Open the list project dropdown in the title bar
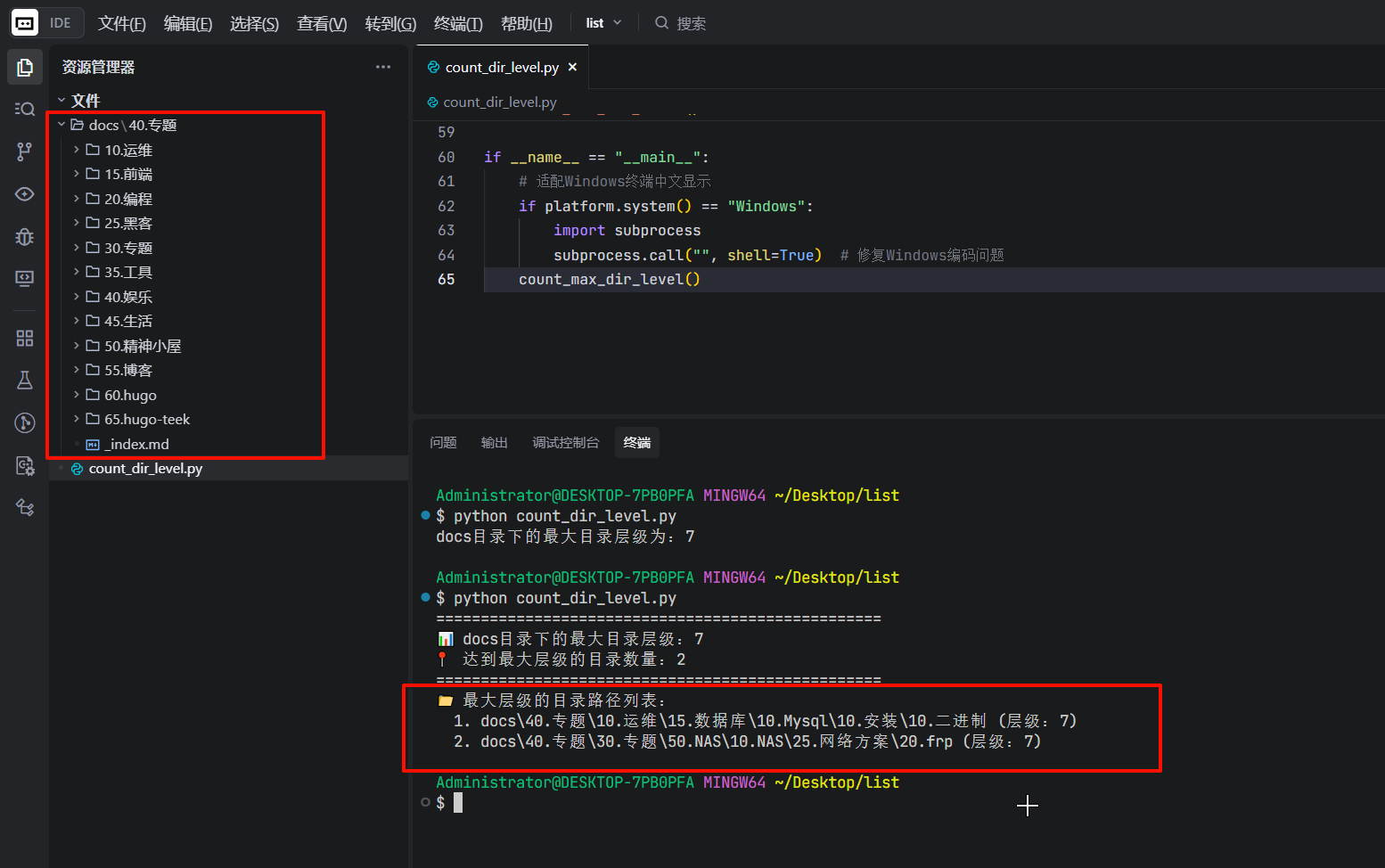The image size is (1385, 868). tap(603, 23)
